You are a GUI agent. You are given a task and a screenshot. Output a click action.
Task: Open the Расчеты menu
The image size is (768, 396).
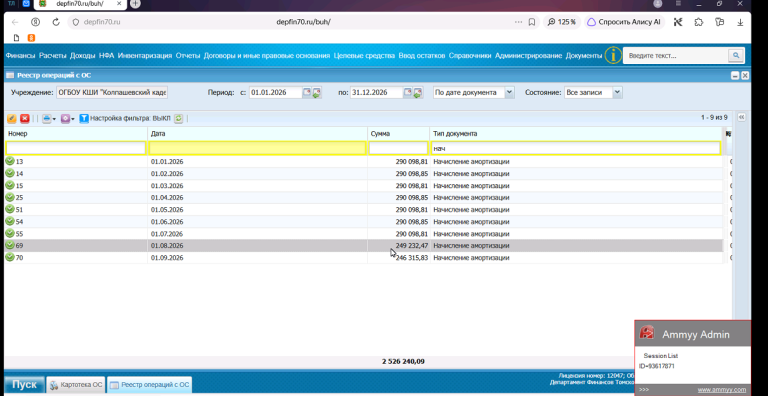[52, 56]
